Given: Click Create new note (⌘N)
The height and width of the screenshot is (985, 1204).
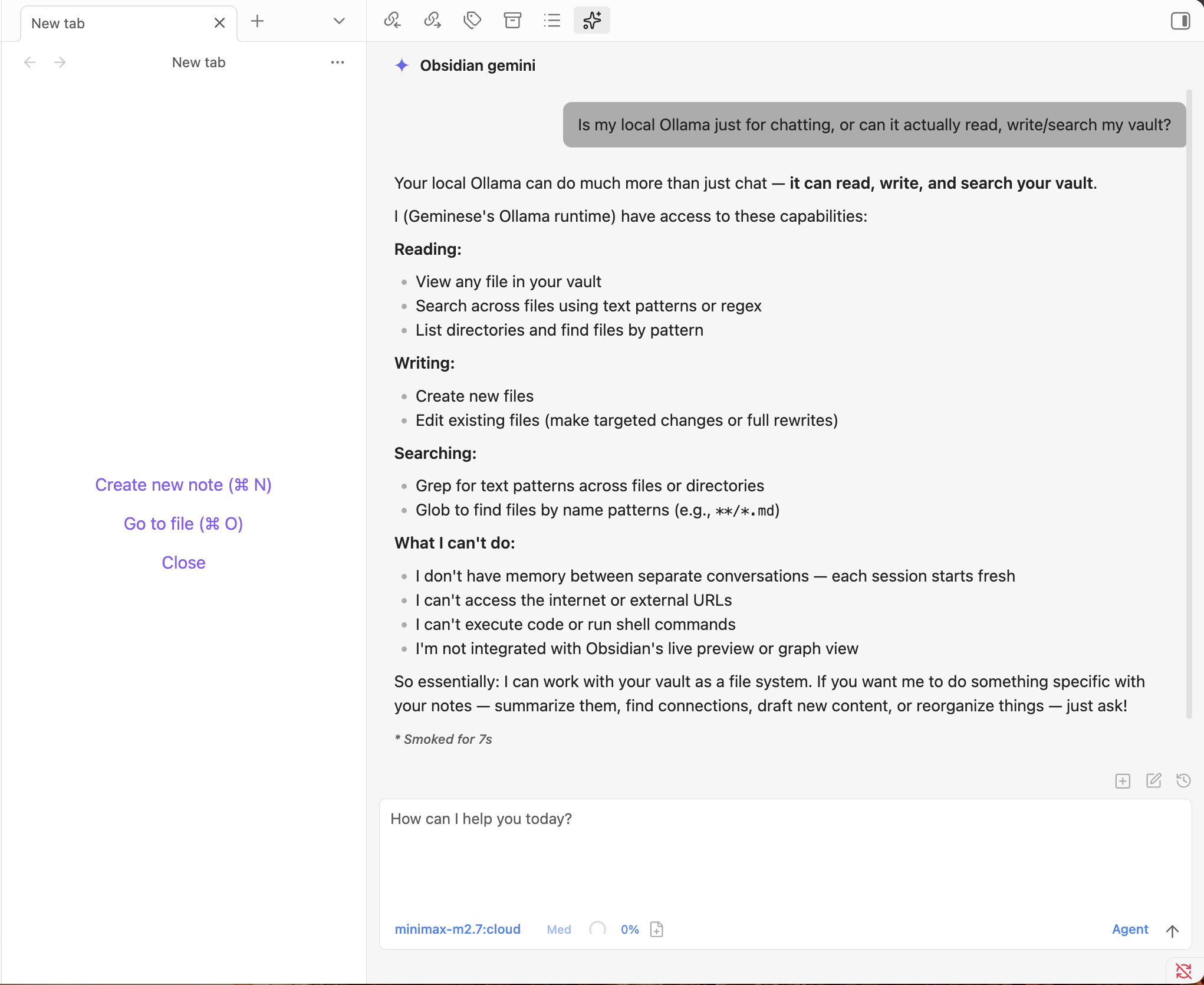Looking at the screenshot, I should coord(183,484).
